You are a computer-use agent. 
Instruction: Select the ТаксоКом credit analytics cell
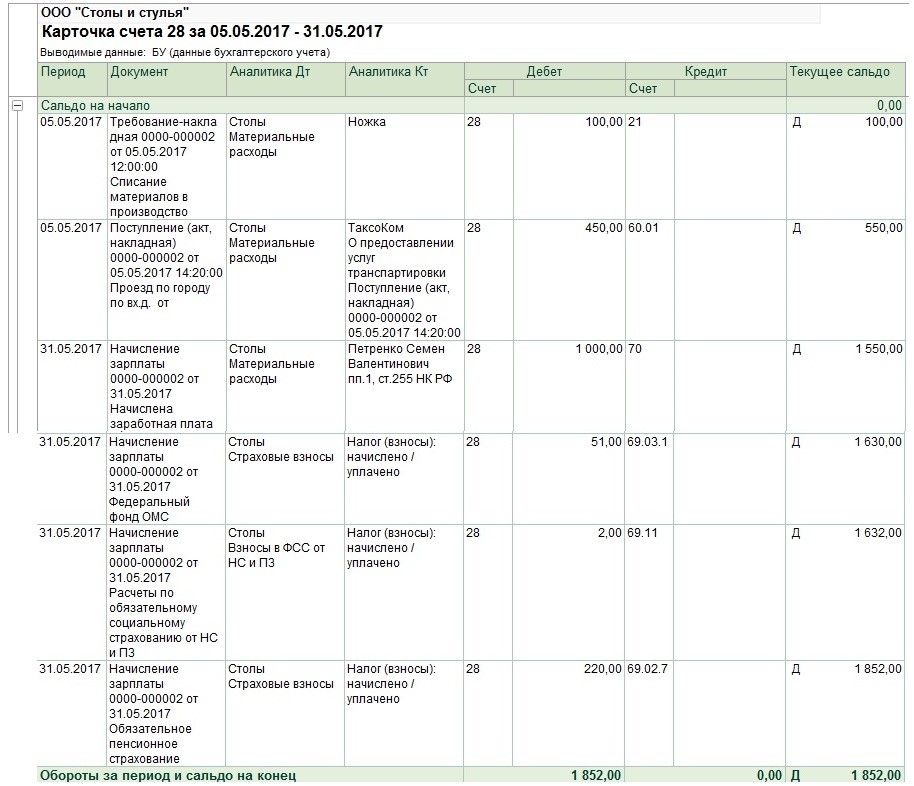(405, 280)
